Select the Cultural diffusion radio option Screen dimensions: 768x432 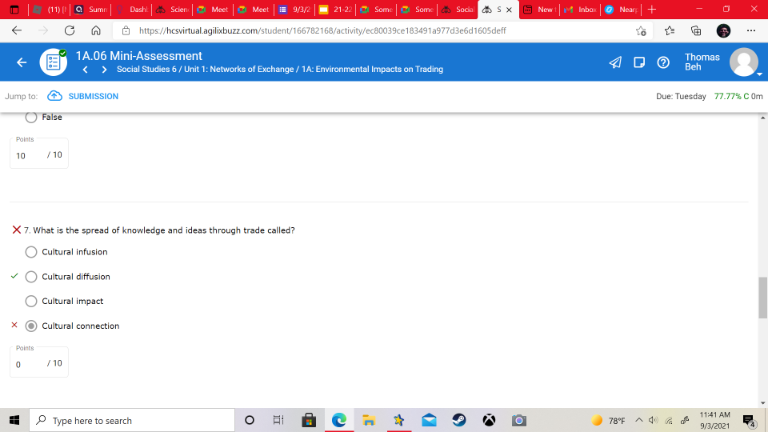click(x=31, y=277)
